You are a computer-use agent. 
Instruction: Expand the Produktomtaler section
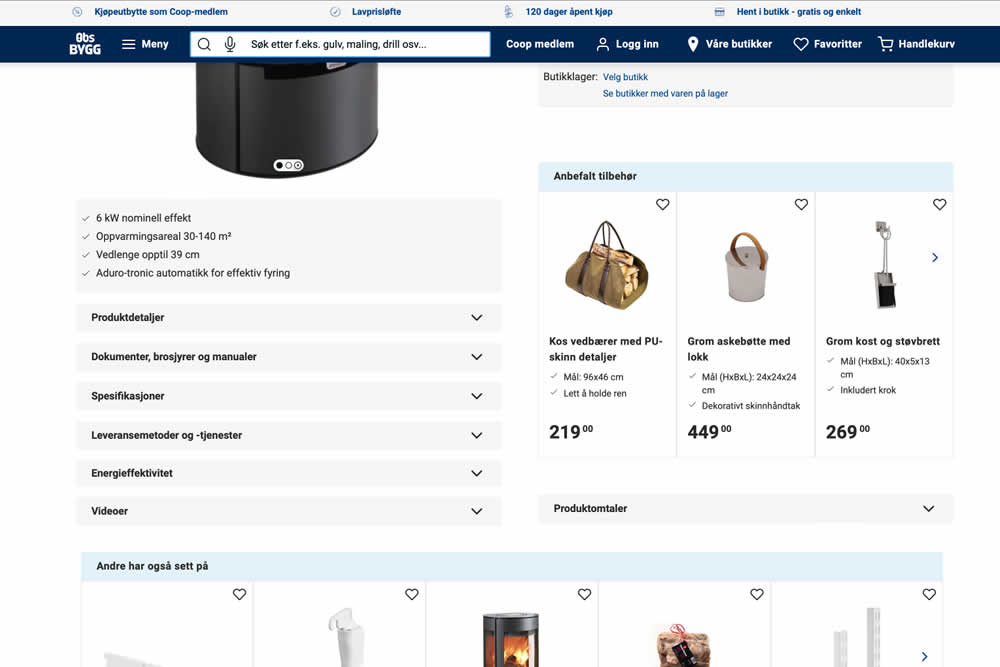(x=745, y=508)
